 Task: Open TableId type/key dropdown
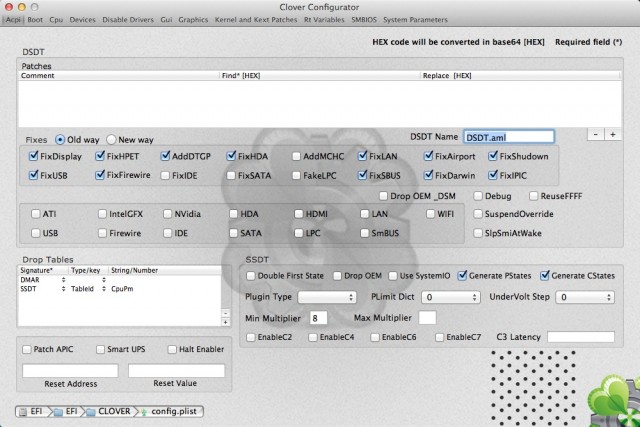104,289
